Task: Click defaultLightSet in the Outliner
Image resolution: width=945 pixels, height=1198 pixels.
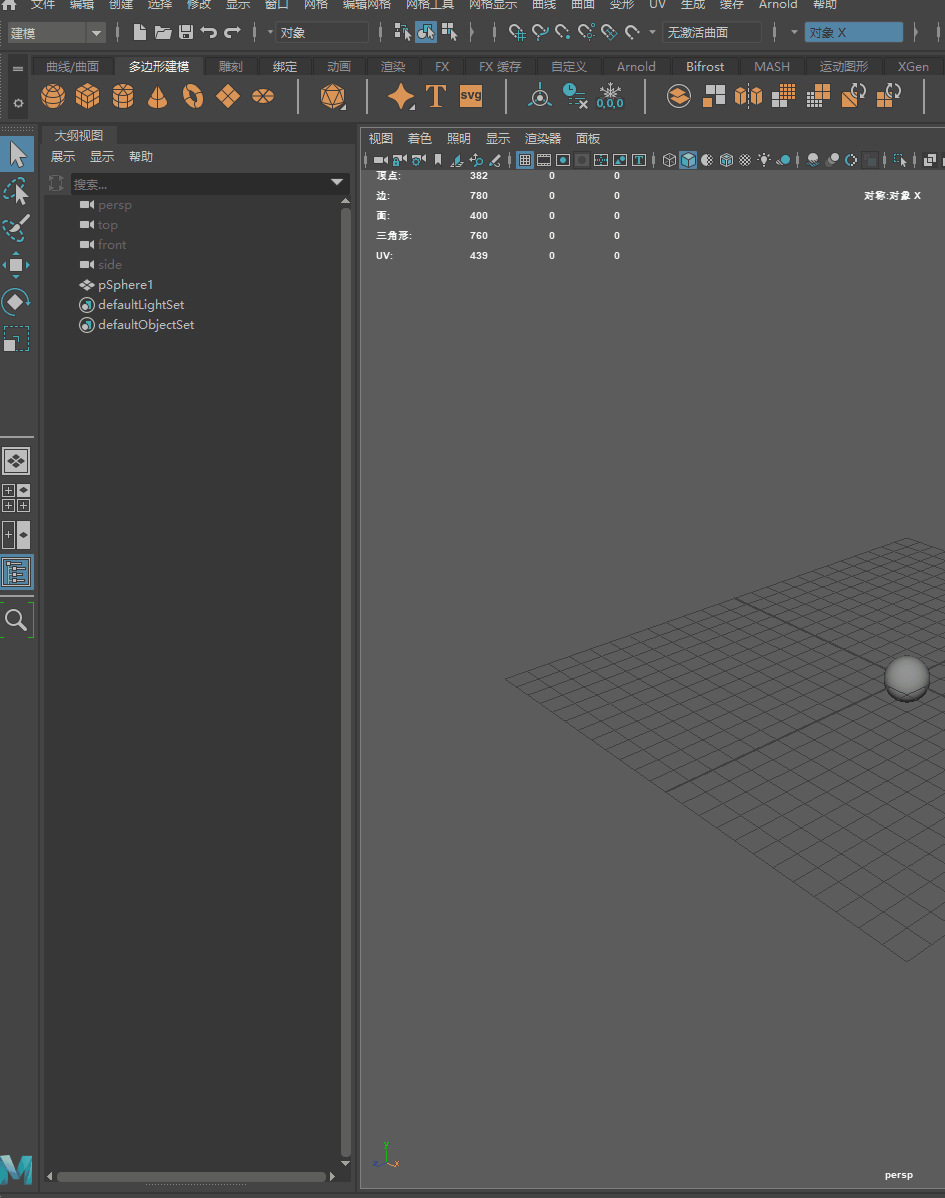Action: 140,305
